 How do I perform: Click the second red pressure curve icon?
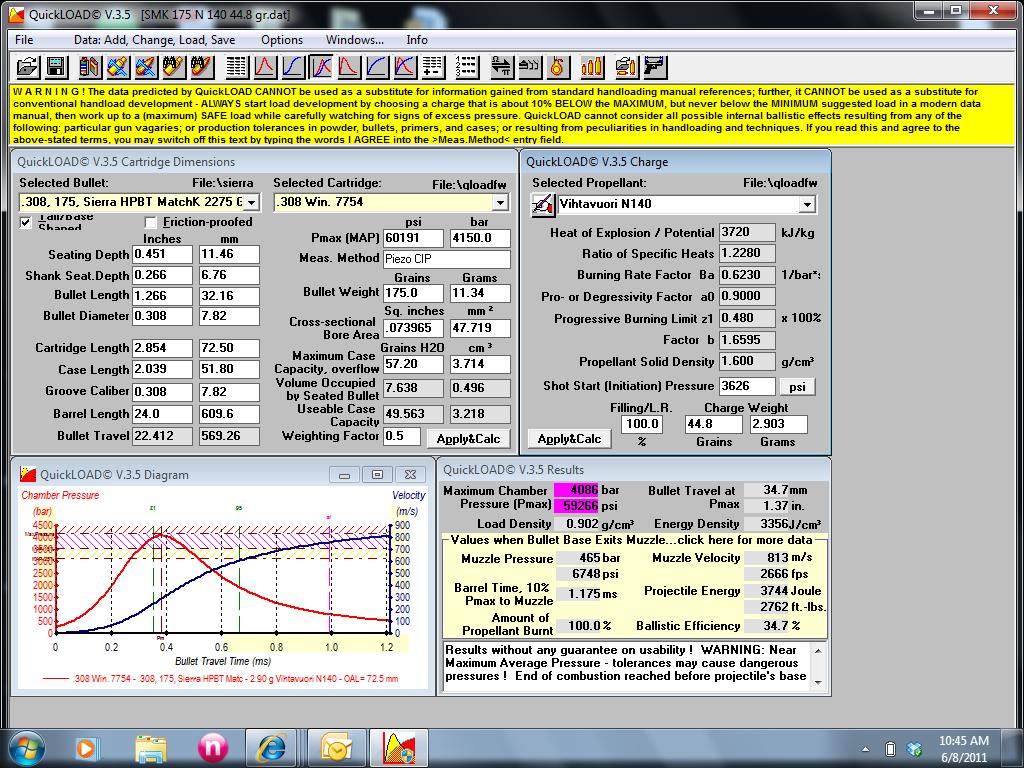click(x=349, y=67)
